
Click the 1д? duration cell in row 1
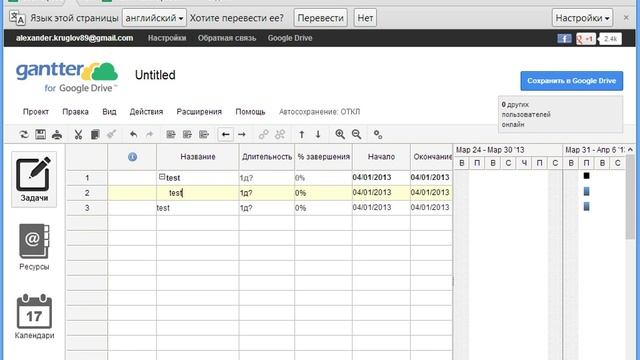(267, 178)
